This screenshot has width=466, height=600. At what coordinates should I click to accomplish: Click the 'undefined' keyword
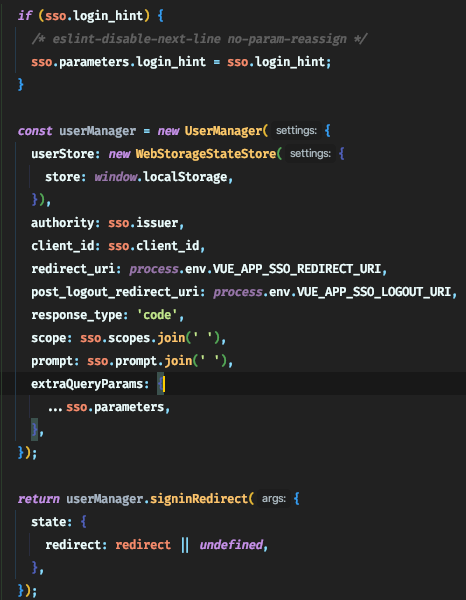click(231, 545)
